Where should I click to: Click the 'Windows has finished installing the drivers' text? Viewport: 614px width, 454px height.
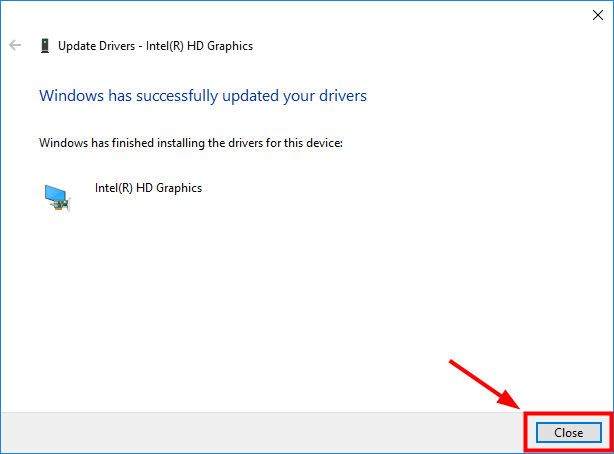click(190, 143)
